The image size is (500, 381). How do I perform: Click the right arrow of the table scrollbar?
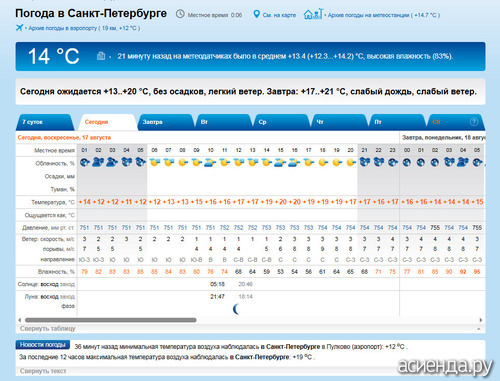[x=481, y=320]
